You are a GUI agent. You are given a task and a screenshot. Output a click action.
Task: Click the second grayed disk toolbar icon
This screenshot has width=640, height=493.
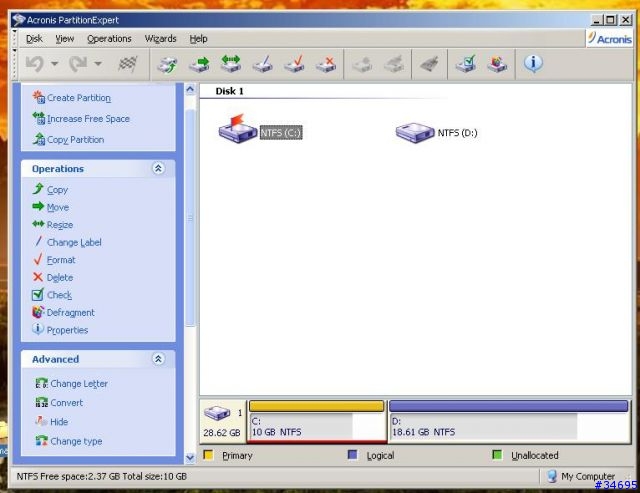point(394,64)
